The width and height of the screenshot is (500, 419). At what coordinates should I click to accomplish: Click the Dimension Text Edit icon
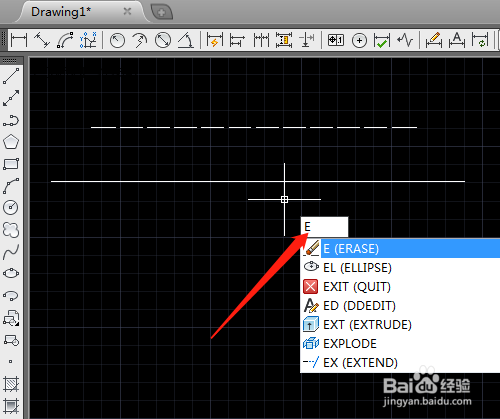tap(457, 40)
